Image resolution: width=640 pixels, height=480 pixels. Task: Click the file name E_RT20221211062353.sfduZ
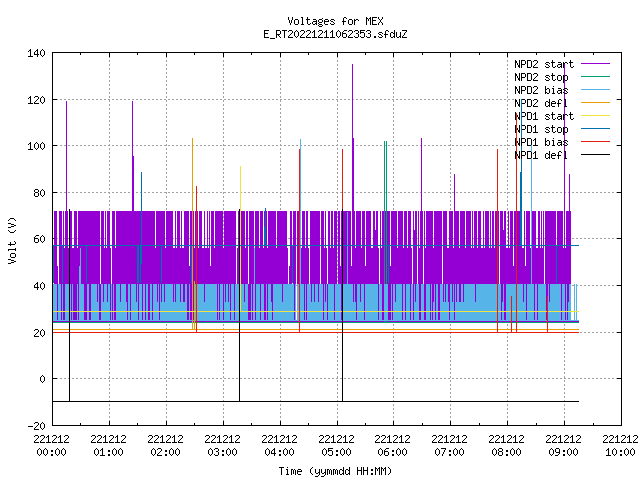(x=335, y=34)
